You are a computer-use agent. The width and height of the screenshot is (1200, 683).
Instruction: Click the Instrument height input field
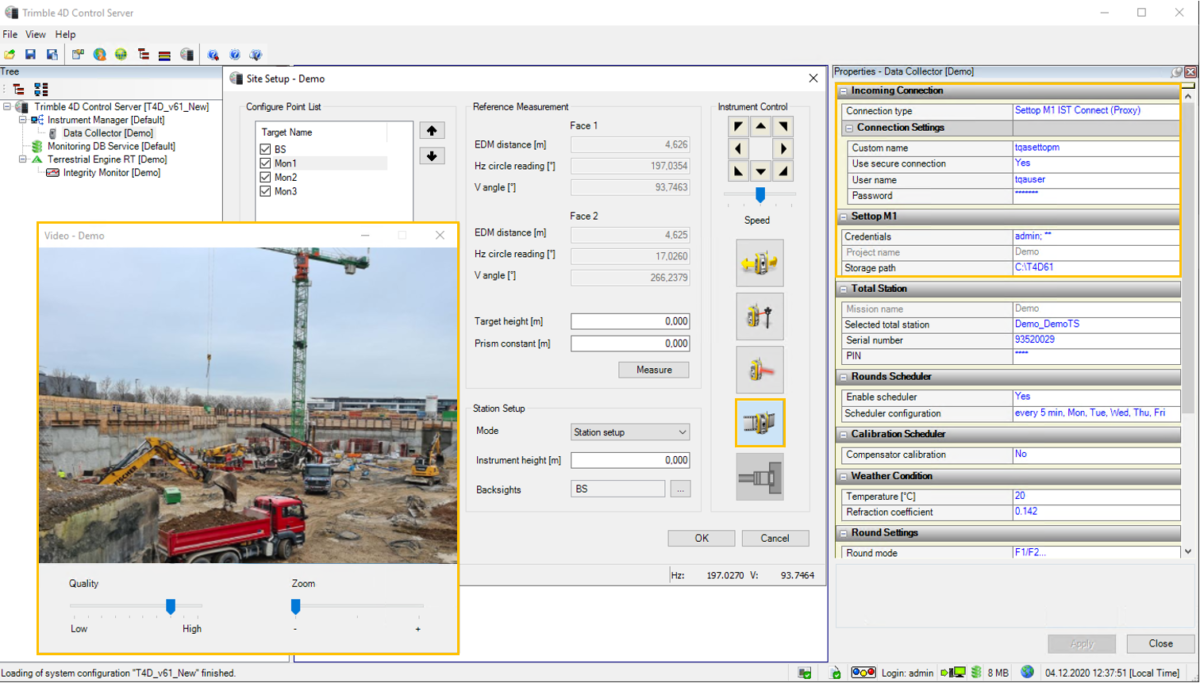pos(630,461)
